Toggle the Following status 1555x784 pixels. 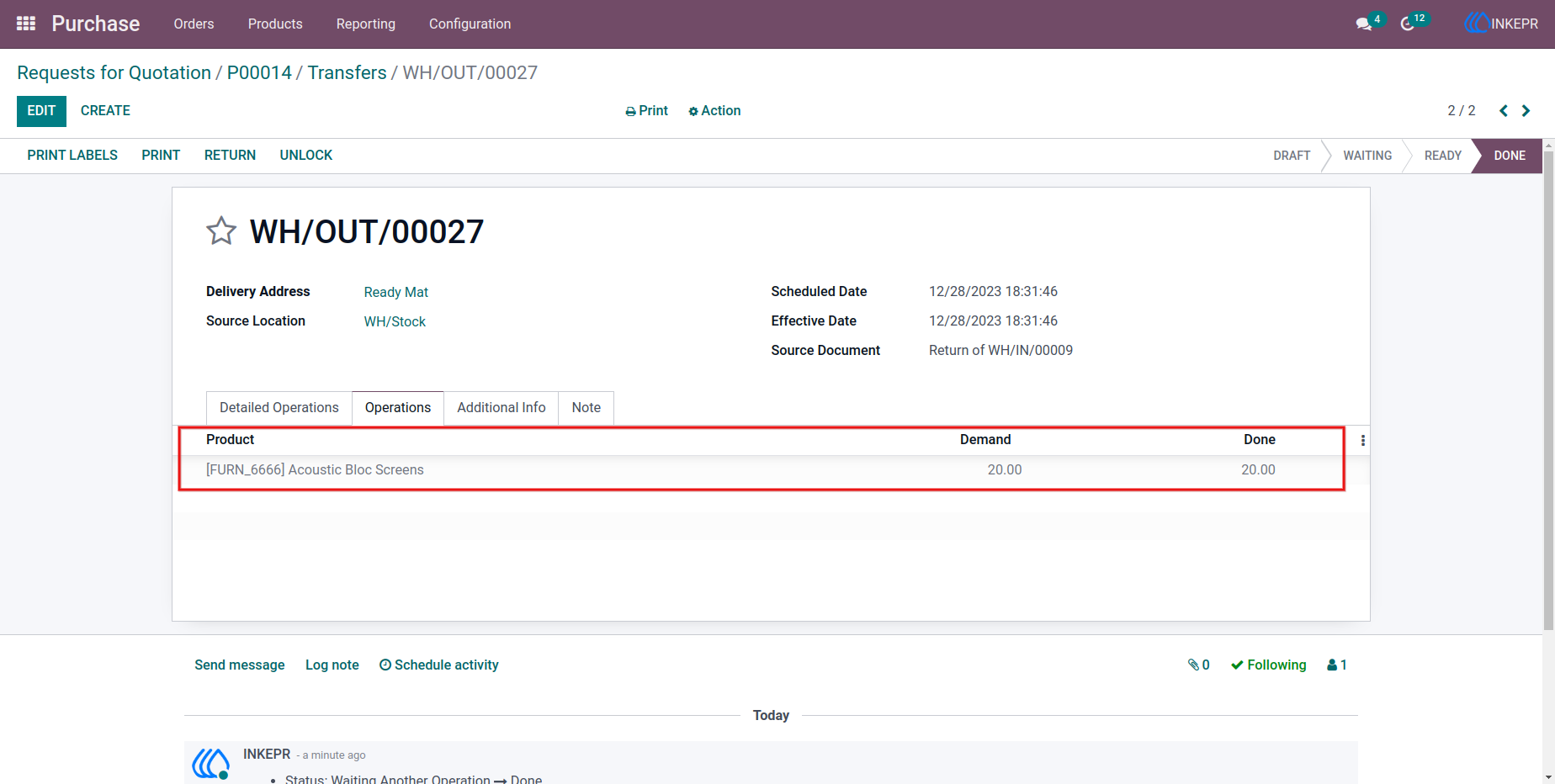[1269, 665]
